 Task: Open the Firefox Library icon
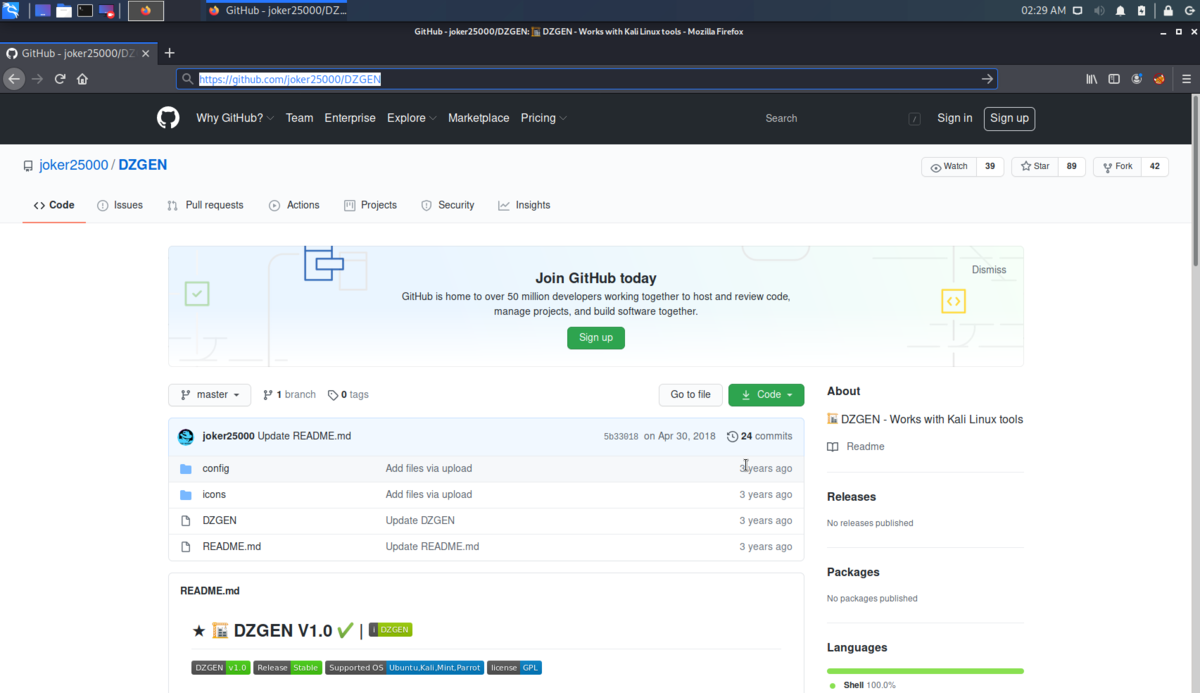point(1092,79)
